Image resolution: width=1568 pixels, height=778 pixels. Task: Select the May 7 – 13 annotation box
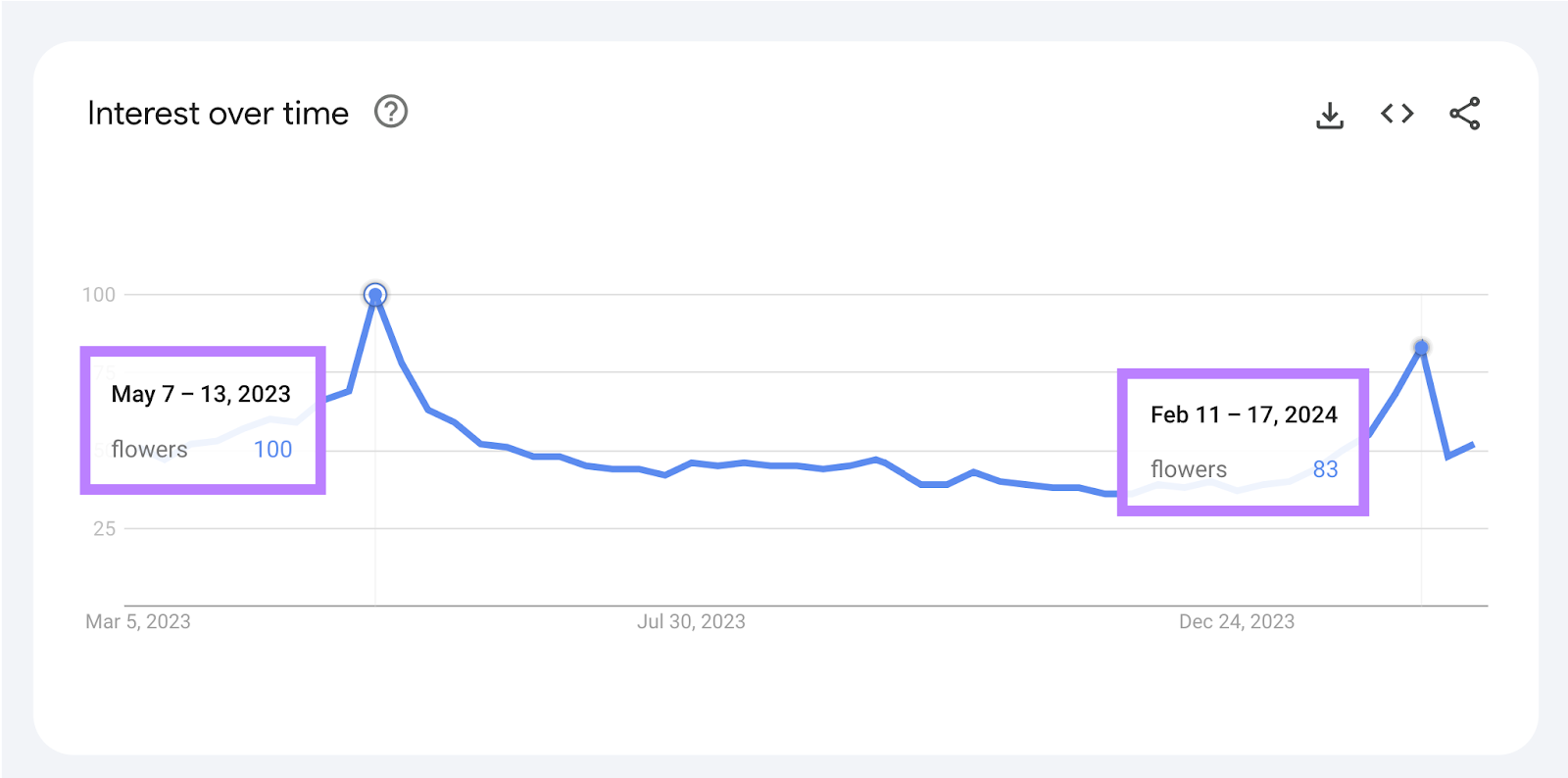click(x=203, y=419)
